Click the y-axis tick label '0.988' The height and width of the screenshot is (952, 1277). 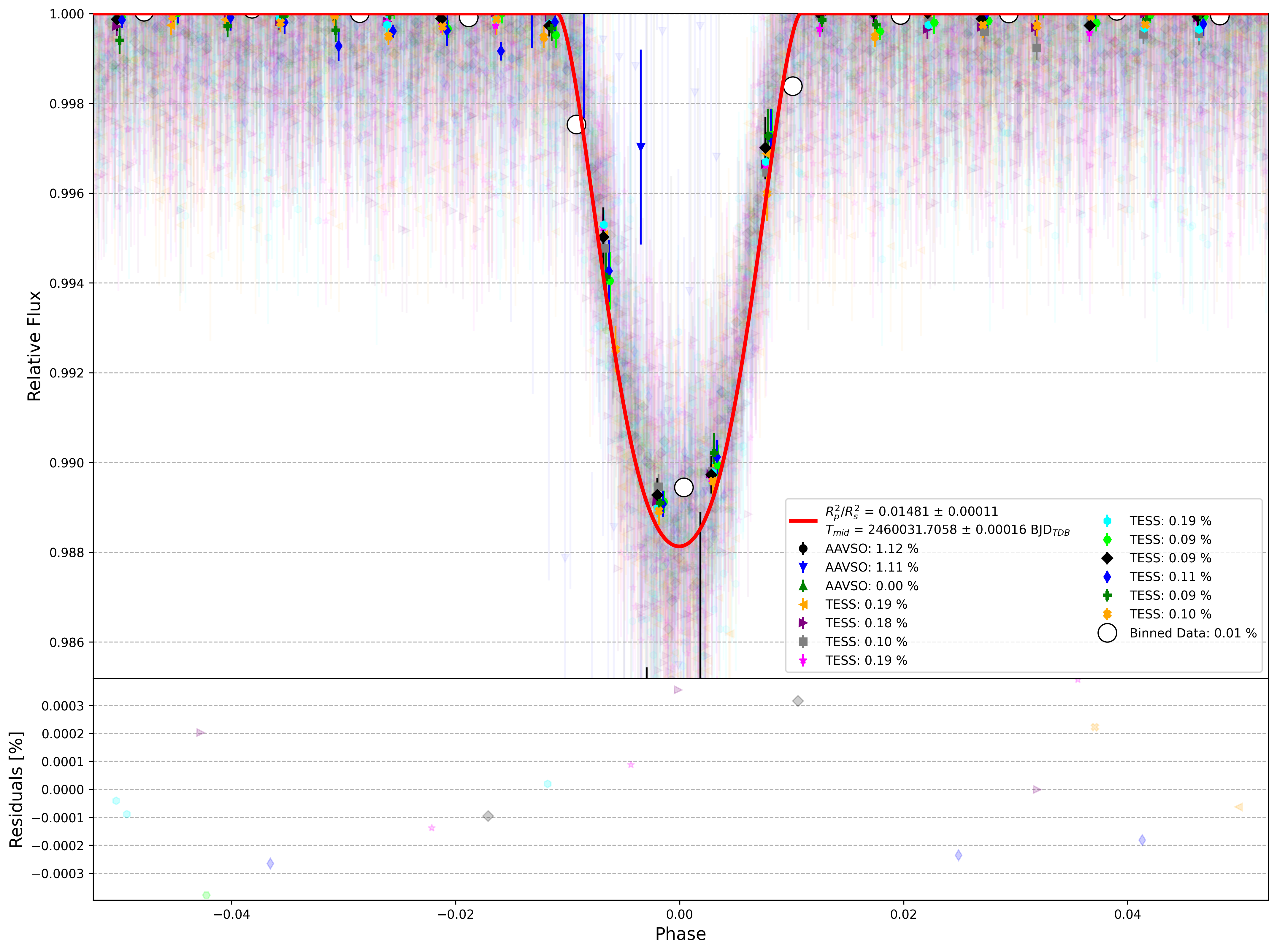tap(67, 553)
